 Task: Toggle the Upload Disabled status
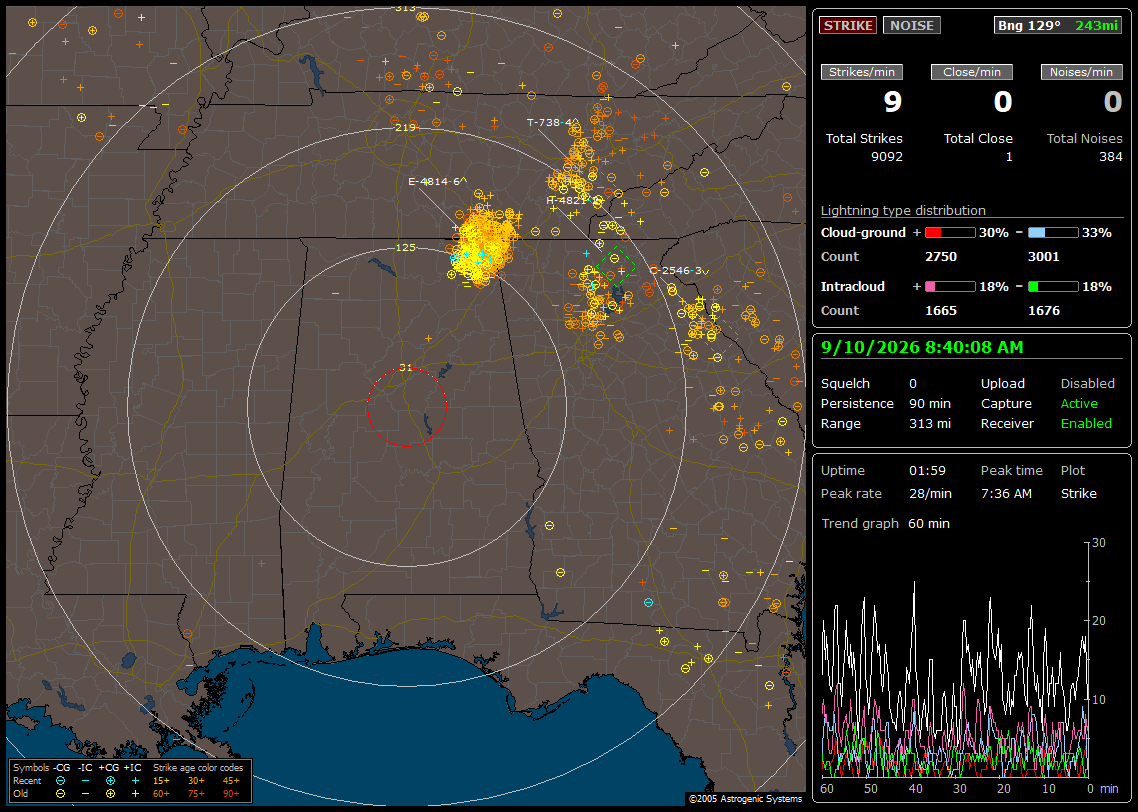[1087, 384]
